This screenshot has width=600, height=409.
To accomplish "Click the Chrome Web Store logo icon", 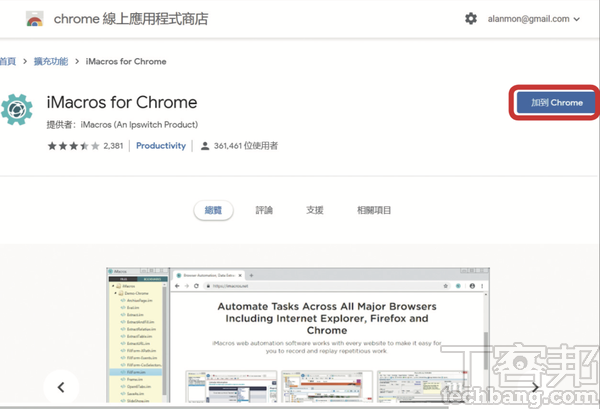I will 34,18.
